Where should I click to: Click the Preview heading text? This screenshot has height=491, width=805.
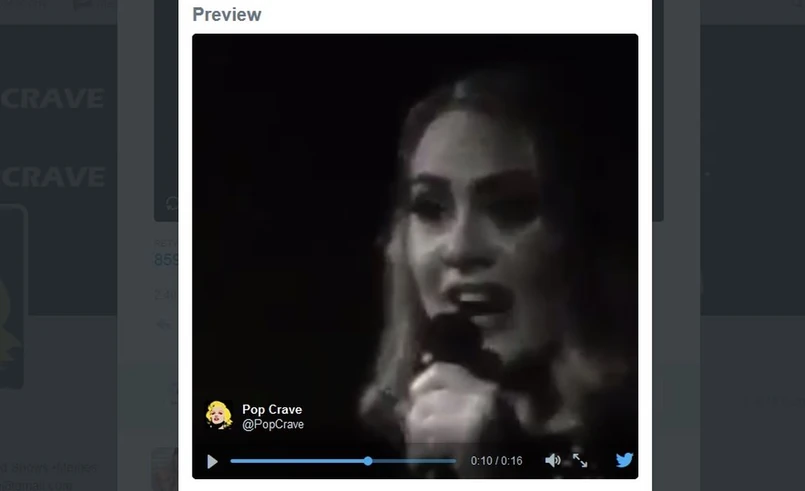click(x=227, y=15)
